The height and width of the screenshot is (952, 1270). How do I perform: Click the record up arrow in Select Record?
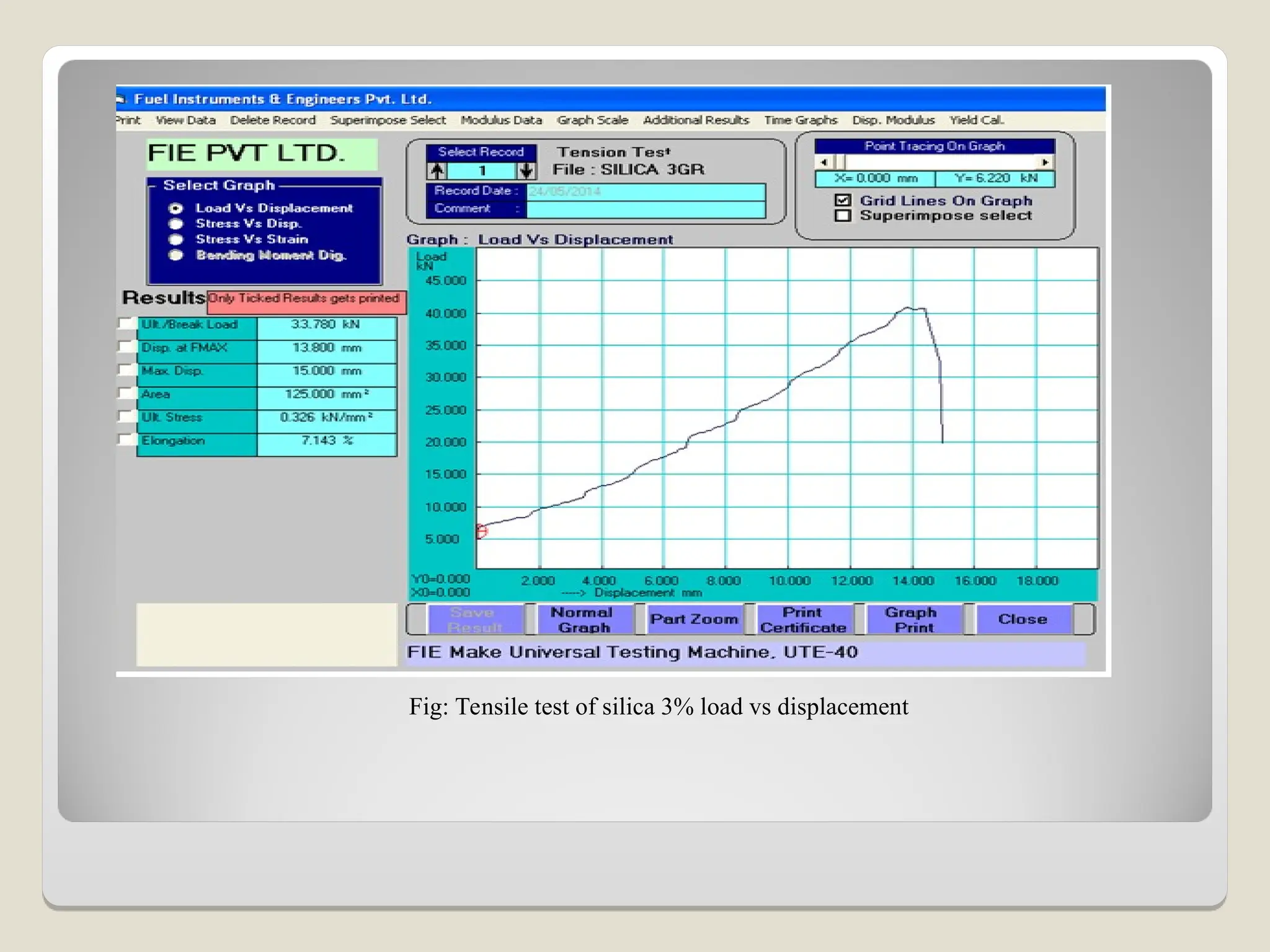coord(437,170)
